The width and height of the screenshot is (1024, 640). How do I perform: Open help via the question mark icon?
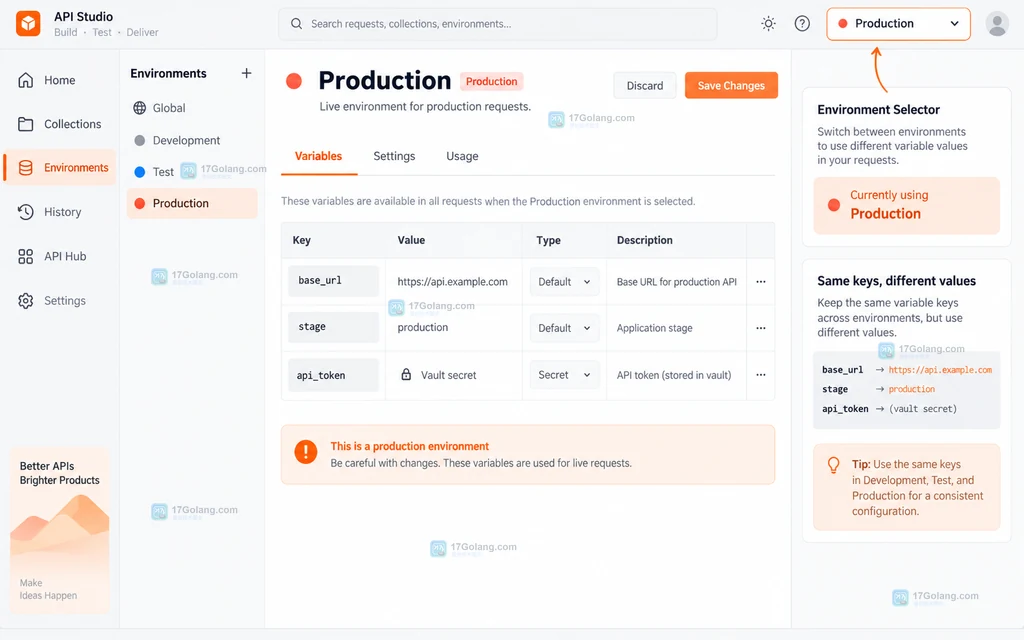[802, 24]
